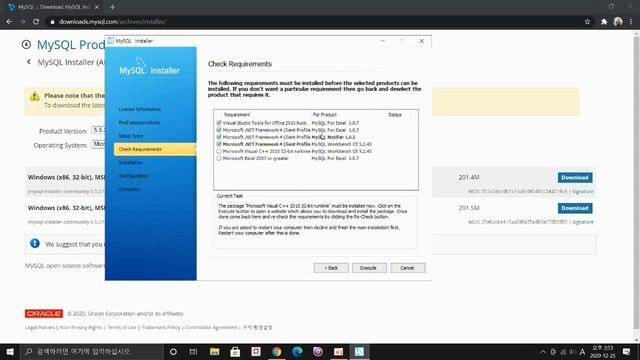The image size is (640, 360).
Task: Open Signature link under 201.5M download
Action: 582,222
